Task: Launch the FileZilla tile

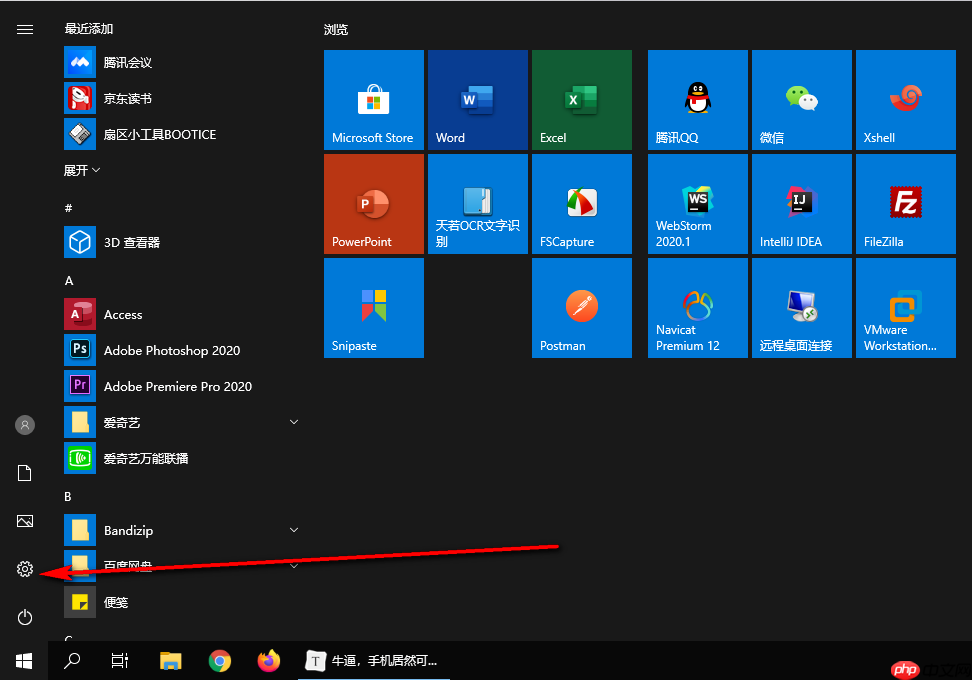Action: click(905, 204)
